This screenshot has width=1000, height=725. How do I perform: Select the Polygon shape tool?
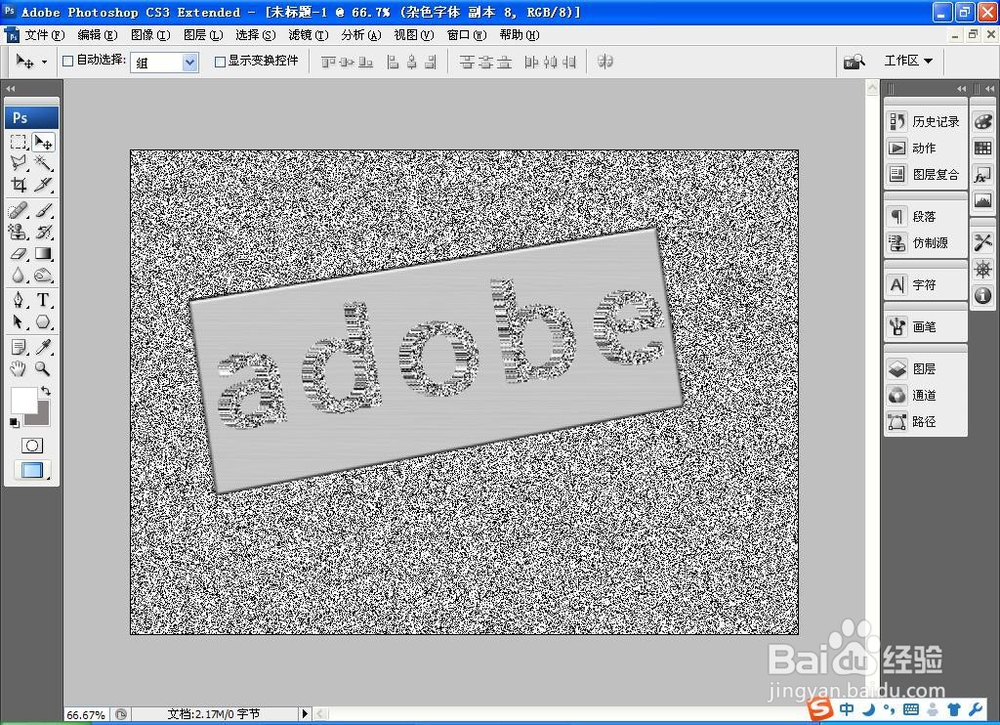[43, 321]
